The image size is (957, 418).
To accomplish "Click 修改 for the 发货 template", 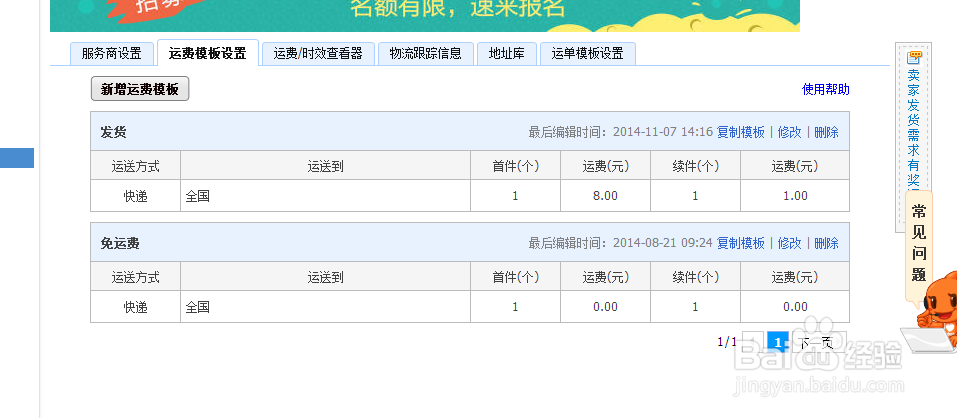I will 789,132.
